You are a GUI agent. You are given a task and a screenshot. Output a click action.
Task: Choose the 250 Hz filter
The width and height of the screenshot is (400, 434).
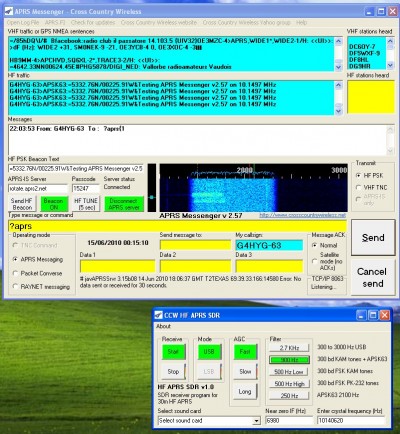tap(289, 396)
